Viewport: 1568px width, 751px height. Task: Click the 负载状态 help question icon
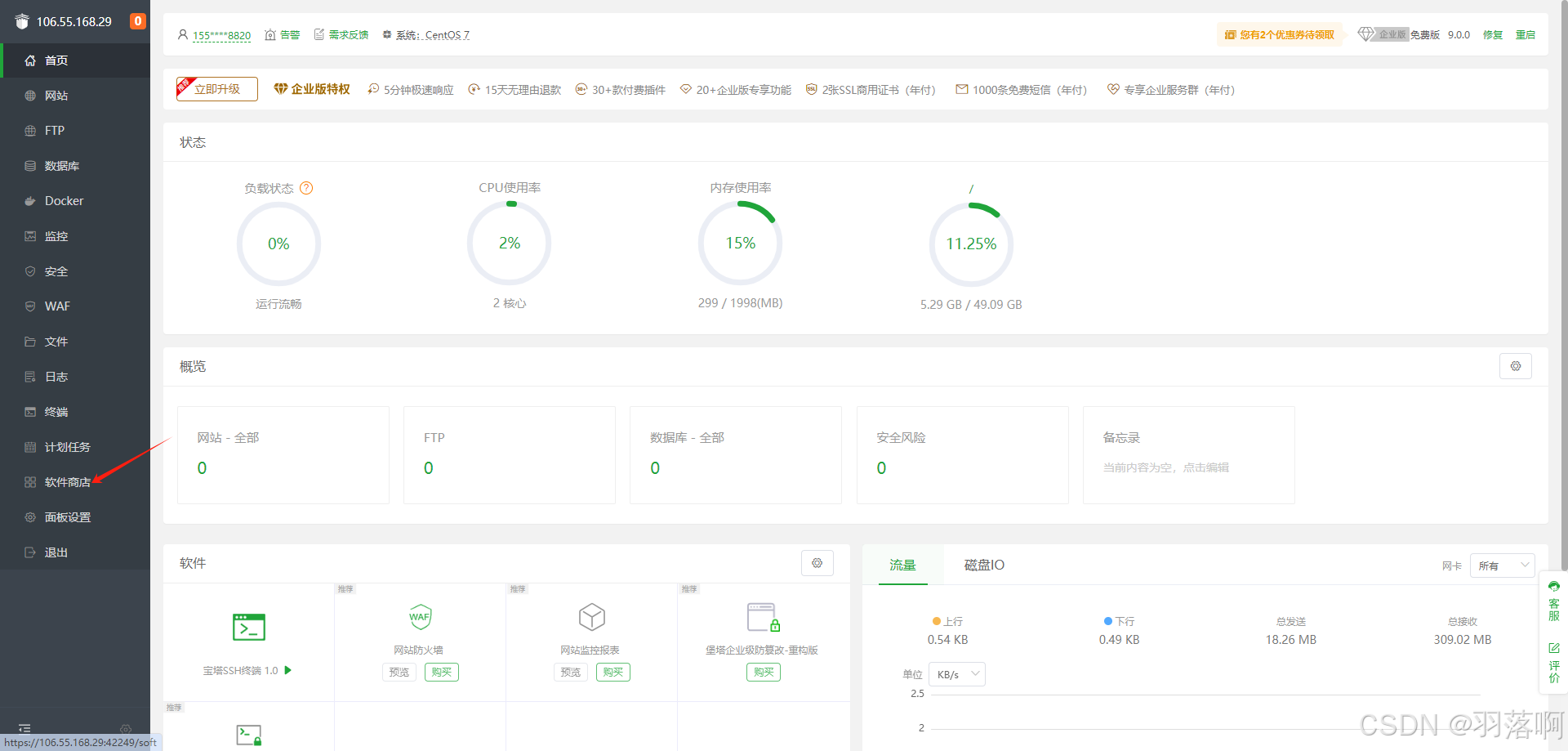(x=306, y=188)
